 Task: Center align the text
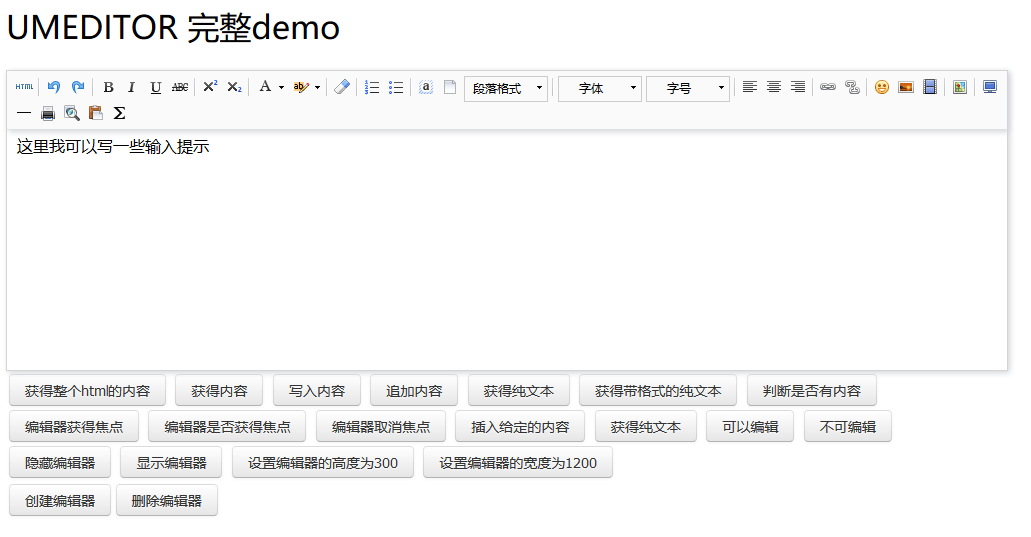tap(774, 87)
